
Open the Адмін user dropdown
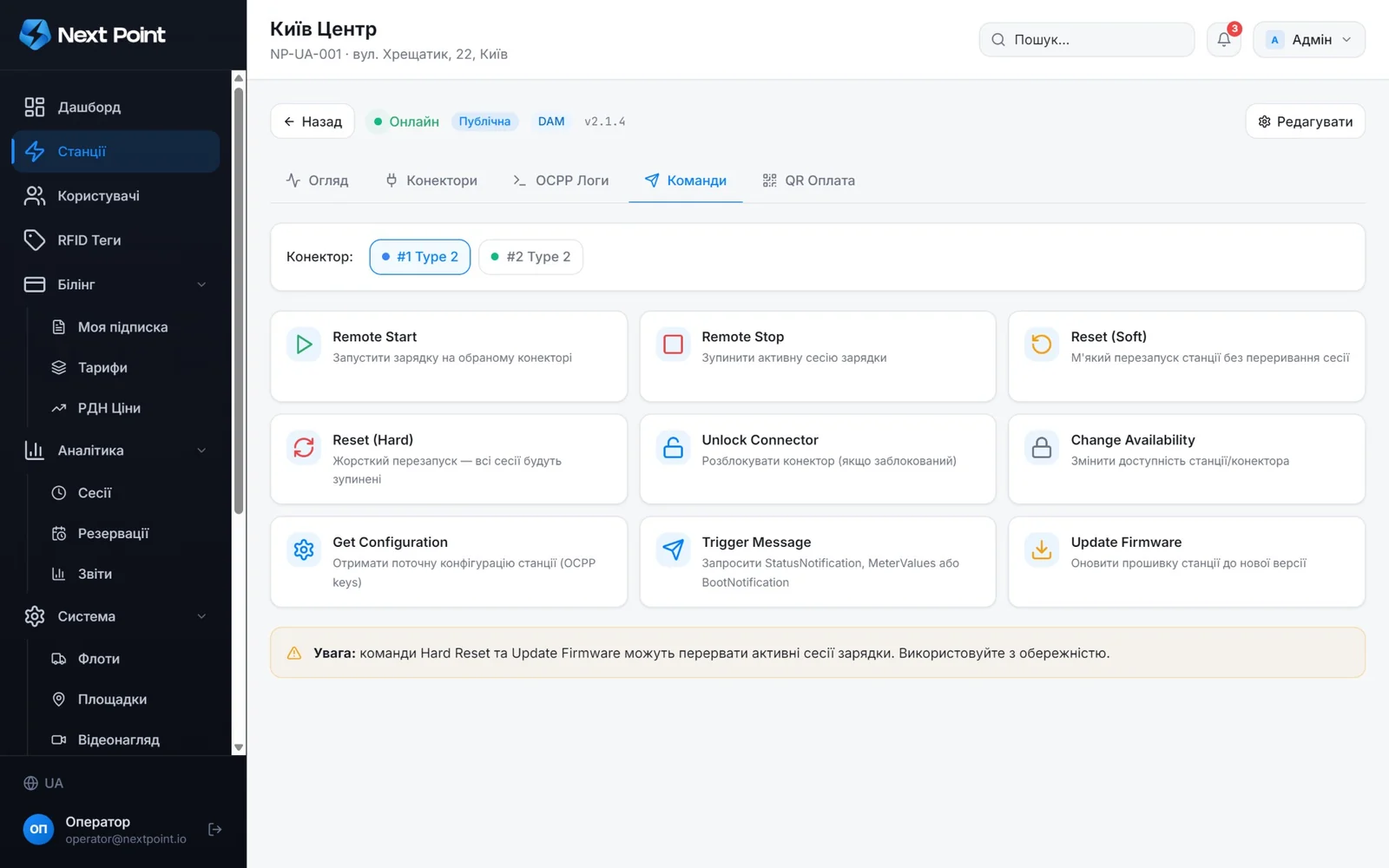[x=1309, y=39]
